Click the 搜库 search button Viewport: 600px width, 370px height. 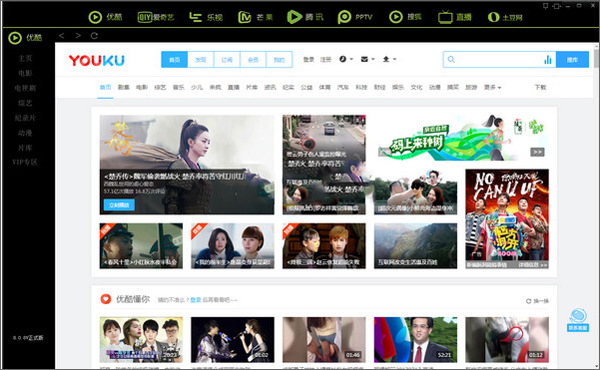coord(572,60)
